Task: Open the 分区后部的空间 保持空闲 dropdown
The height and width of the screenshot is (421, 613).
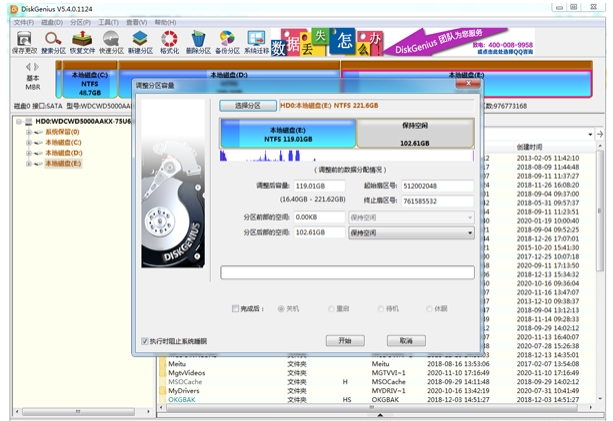Action: pyautogui.click(x=411, y=233)
